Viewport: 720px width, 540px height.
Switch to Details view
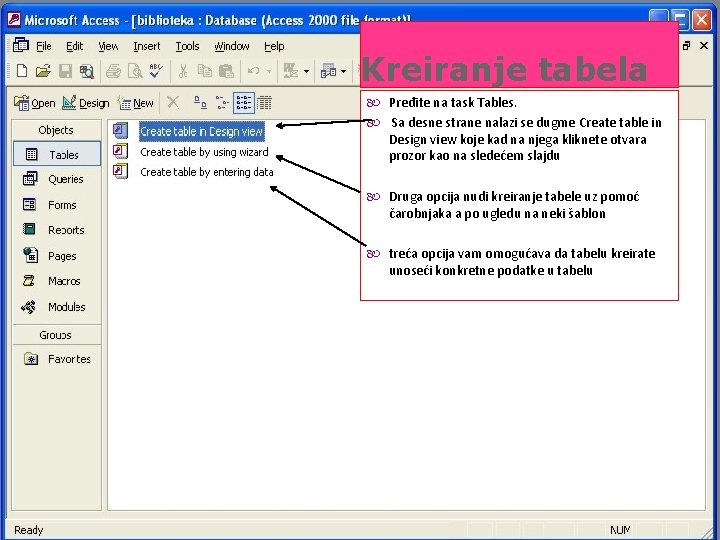click(264, 102)
